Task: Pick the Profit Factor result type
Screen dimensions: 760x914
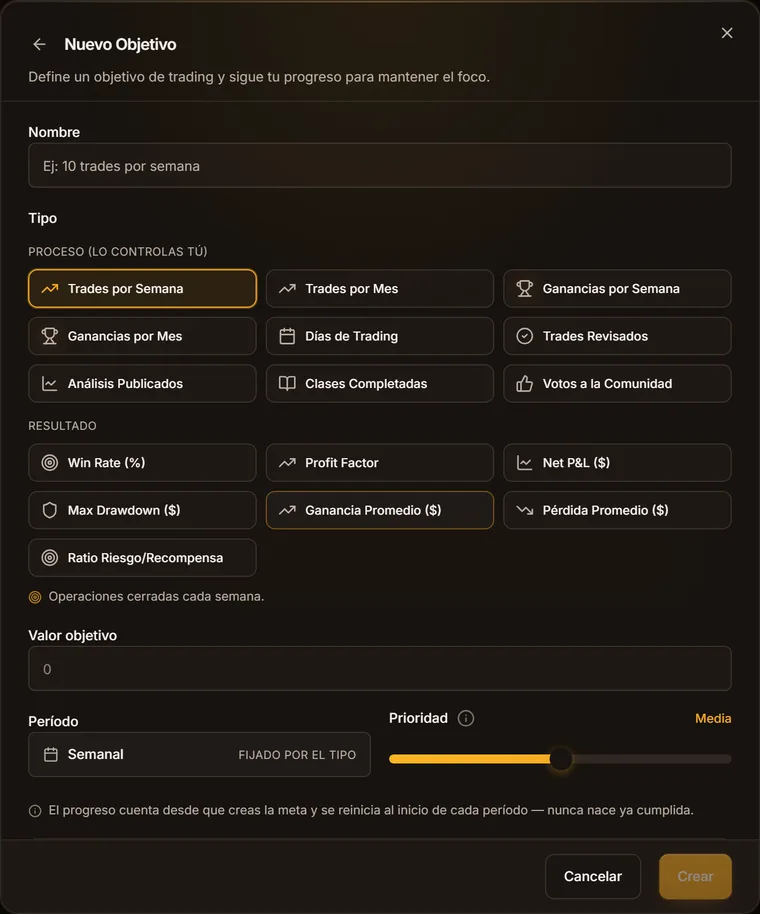Action: coord(380,463)
